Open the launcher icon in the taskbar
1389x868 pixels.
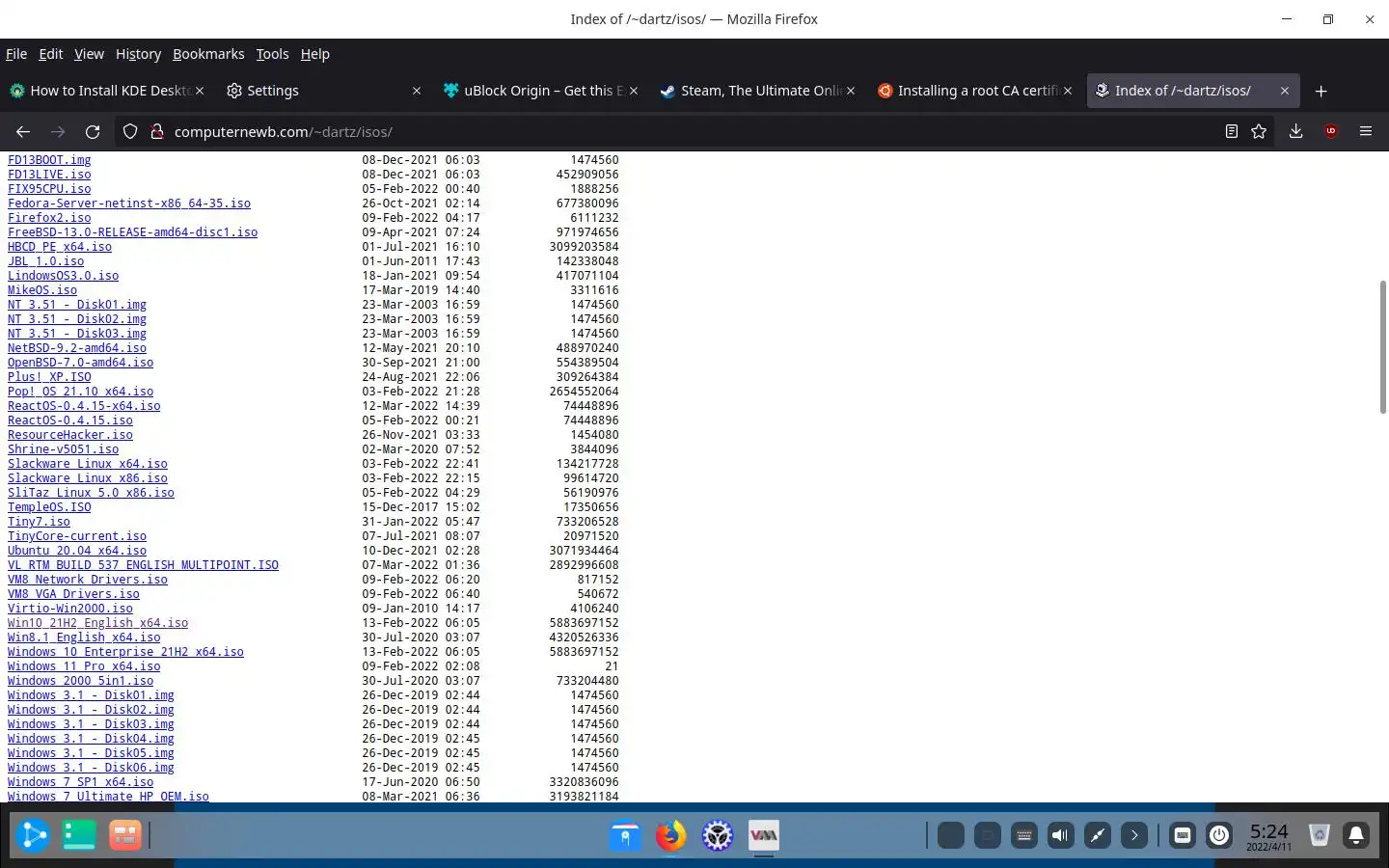[33, 835]
